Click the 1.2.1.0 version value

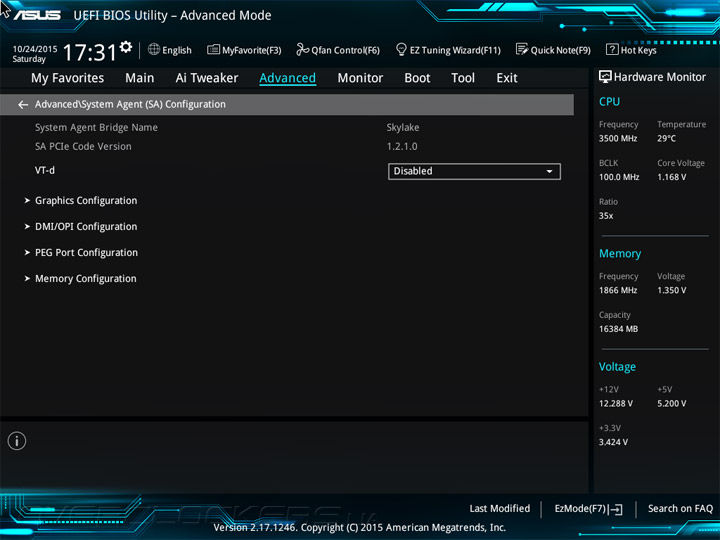point(402,146)
